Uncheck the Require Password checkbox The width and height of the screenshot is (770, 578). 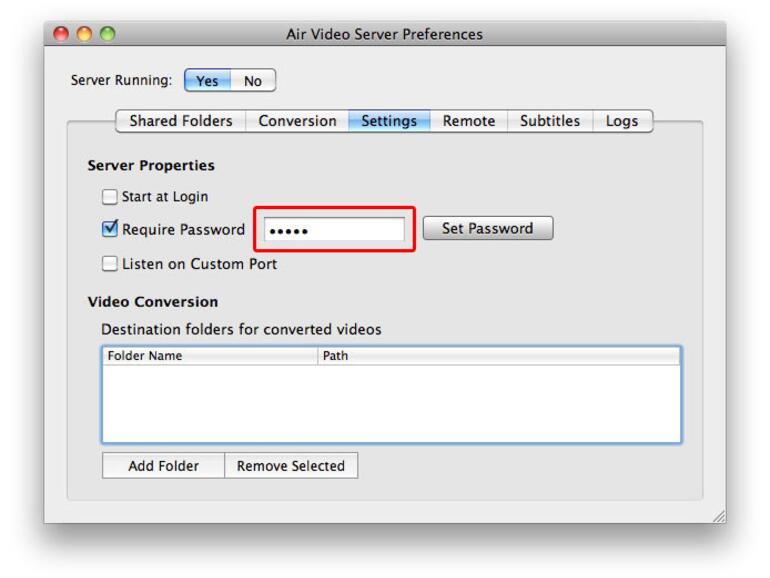click(110, 229)
